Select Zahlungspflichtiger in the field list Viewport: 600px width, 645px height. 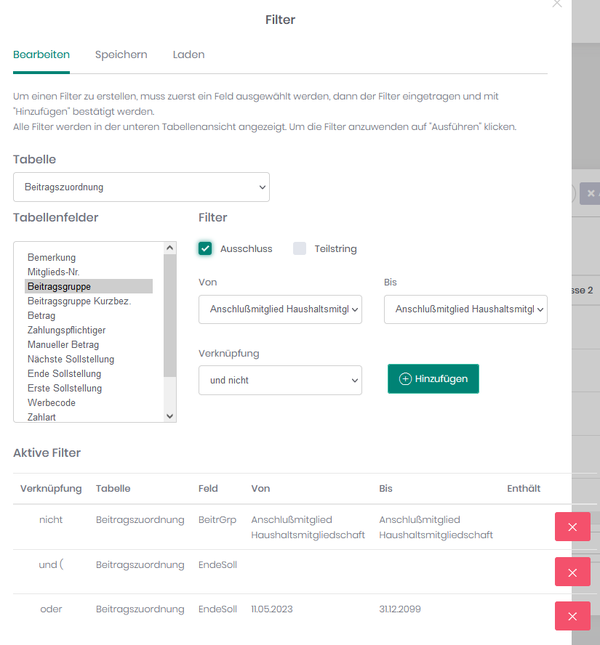tap(67, 330)
